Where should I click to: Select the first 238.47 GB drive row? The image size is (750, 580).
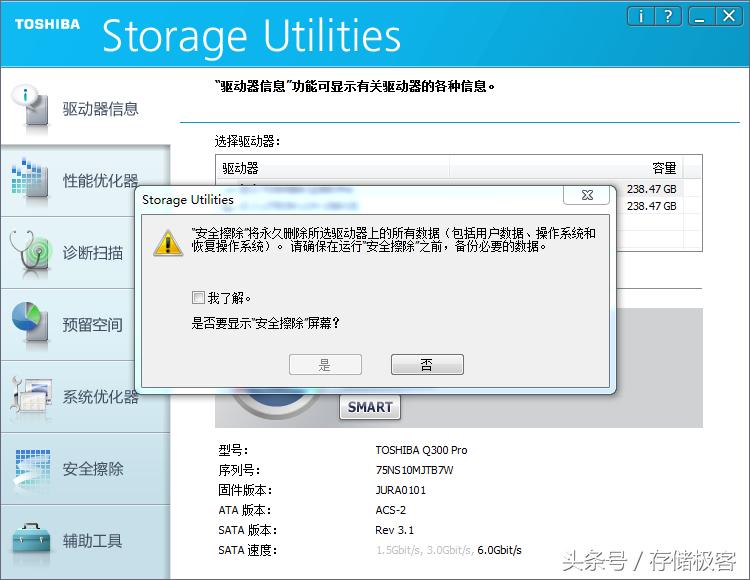point(450,188)
